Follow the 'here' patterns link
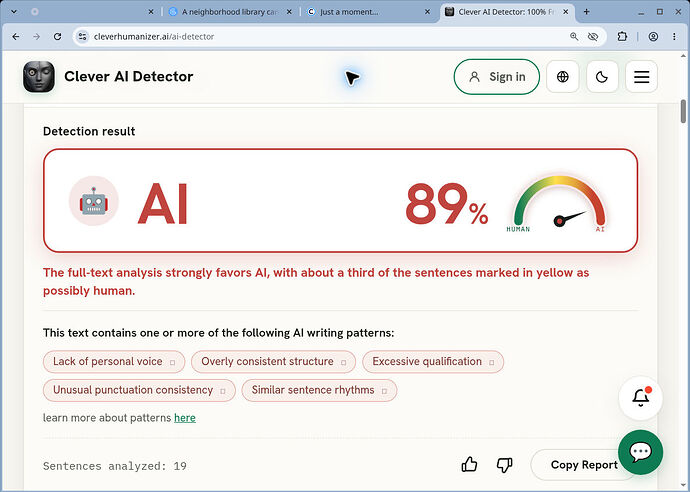The height and width of the screenshot is (492, 690). (x=185, y=418)
